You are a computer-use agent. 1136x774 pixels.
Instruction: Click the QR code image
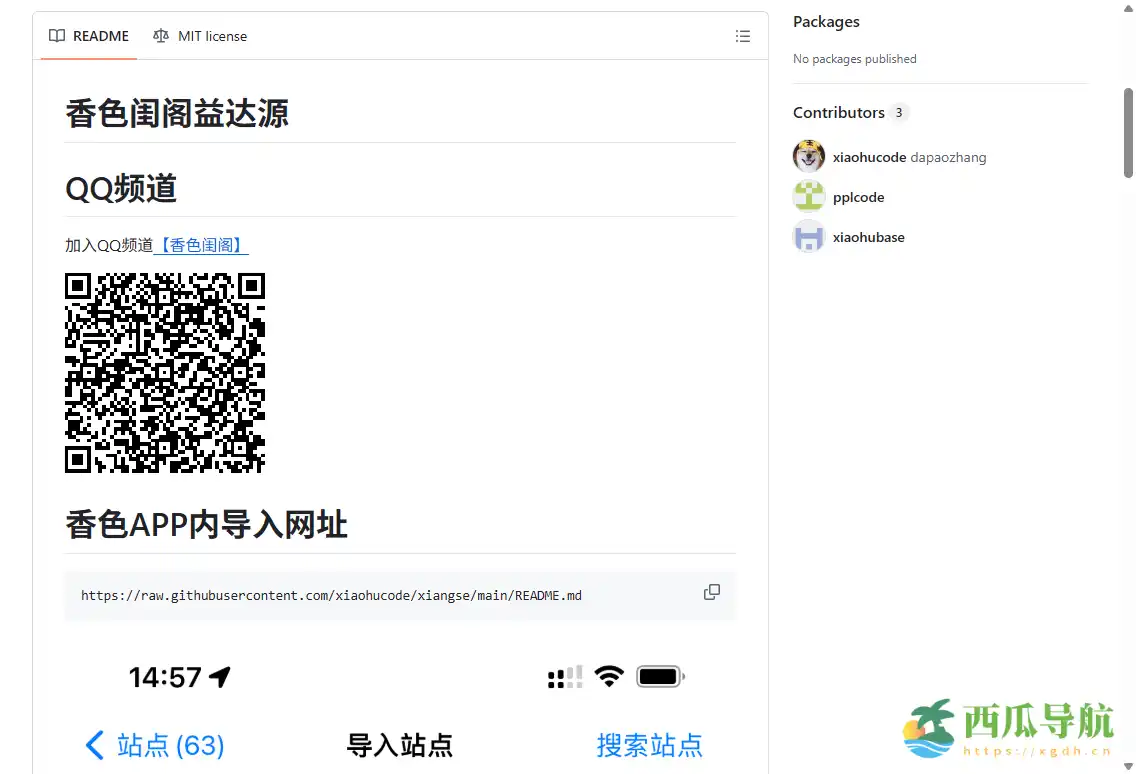pos(164,373)
